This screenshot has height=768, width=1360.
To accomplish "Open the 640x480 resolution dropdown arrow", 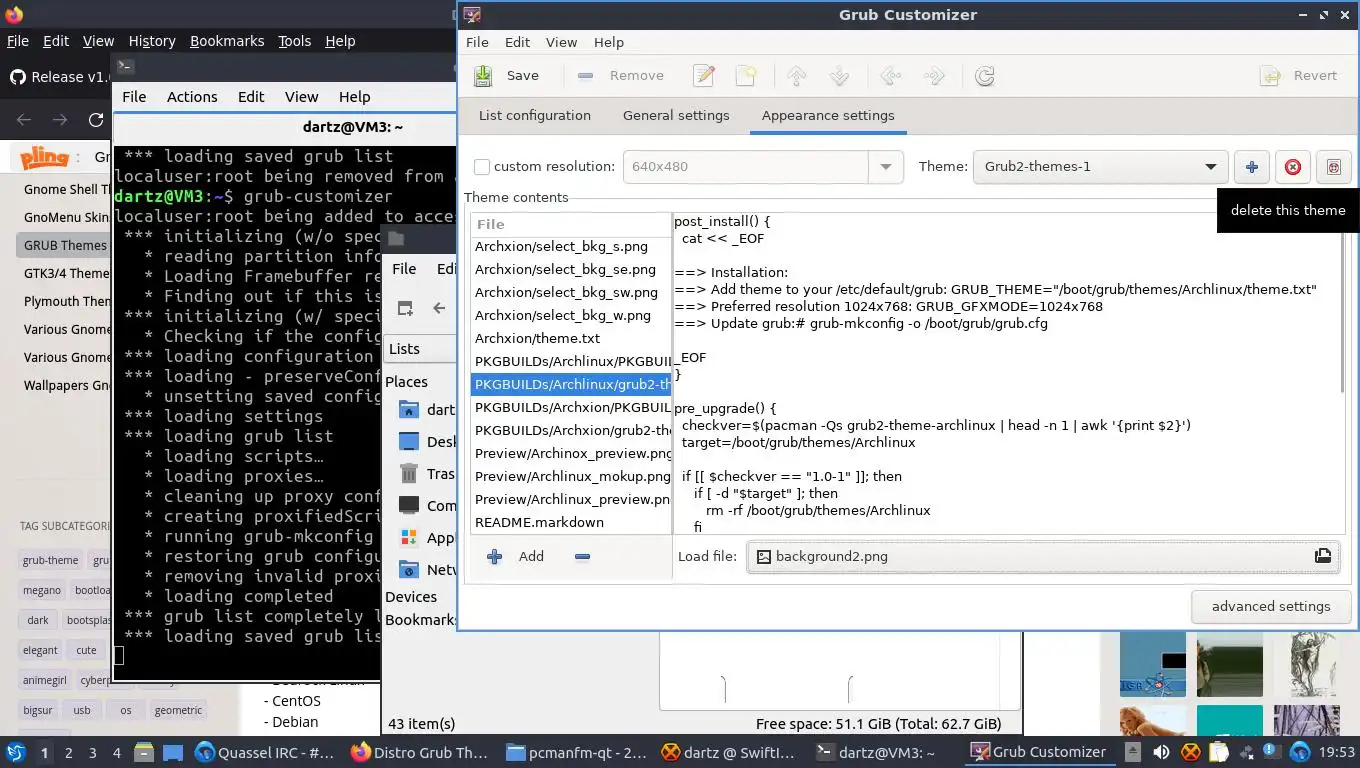I will [x=885, y=167].
